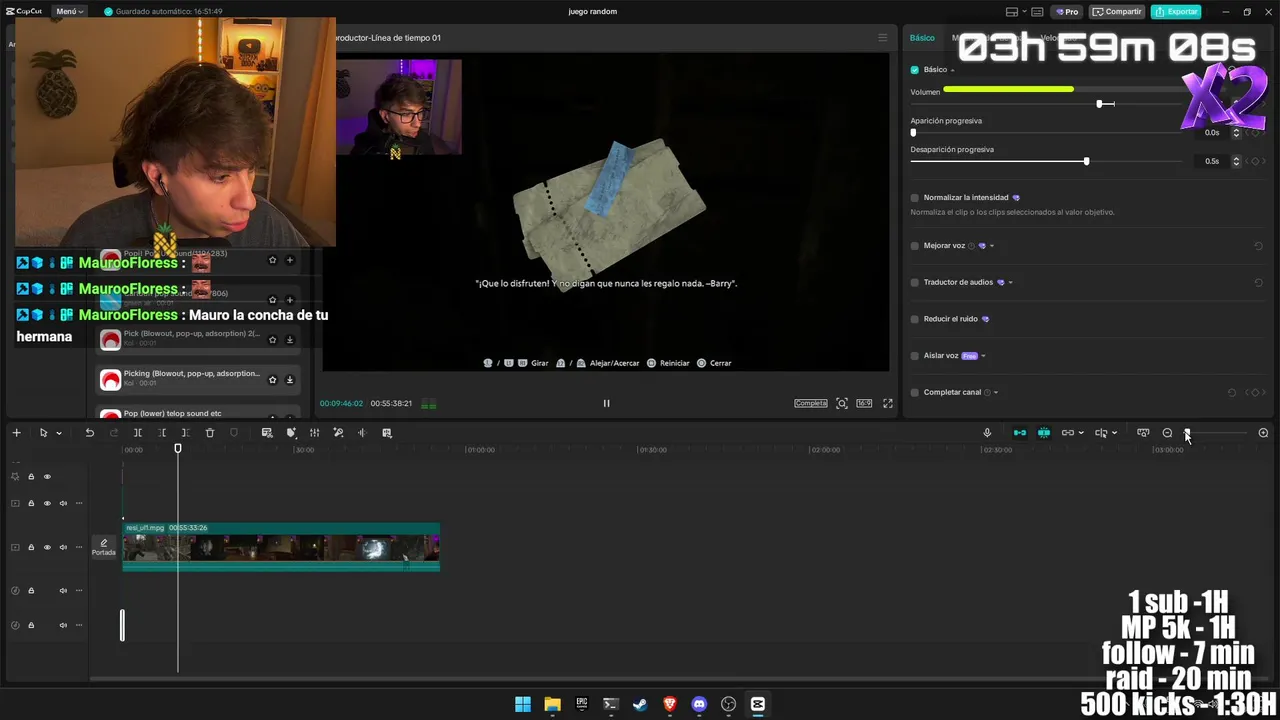Toggle lock on the main video track

[x=31, y=547]
